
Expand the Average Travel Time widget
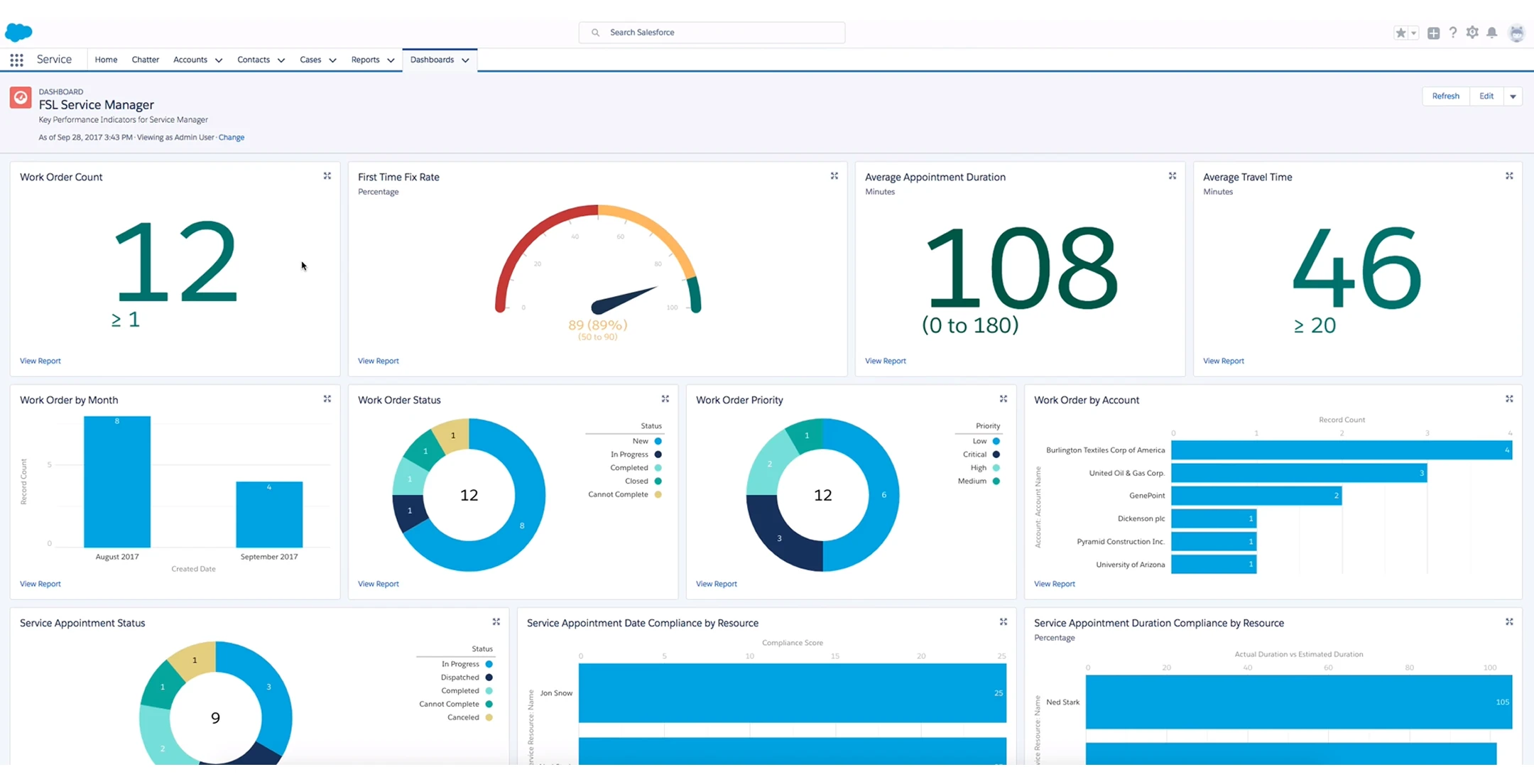[x=1509, y=176]
